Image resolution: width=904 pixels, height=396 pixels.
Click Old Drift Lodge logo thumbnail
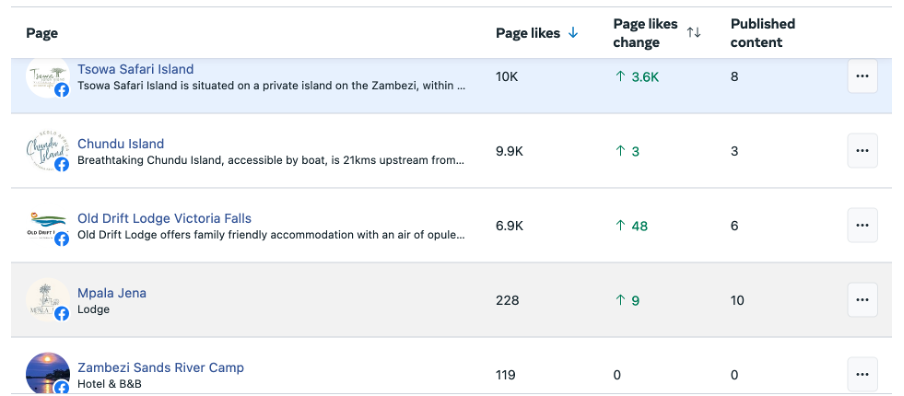(48, 225)
